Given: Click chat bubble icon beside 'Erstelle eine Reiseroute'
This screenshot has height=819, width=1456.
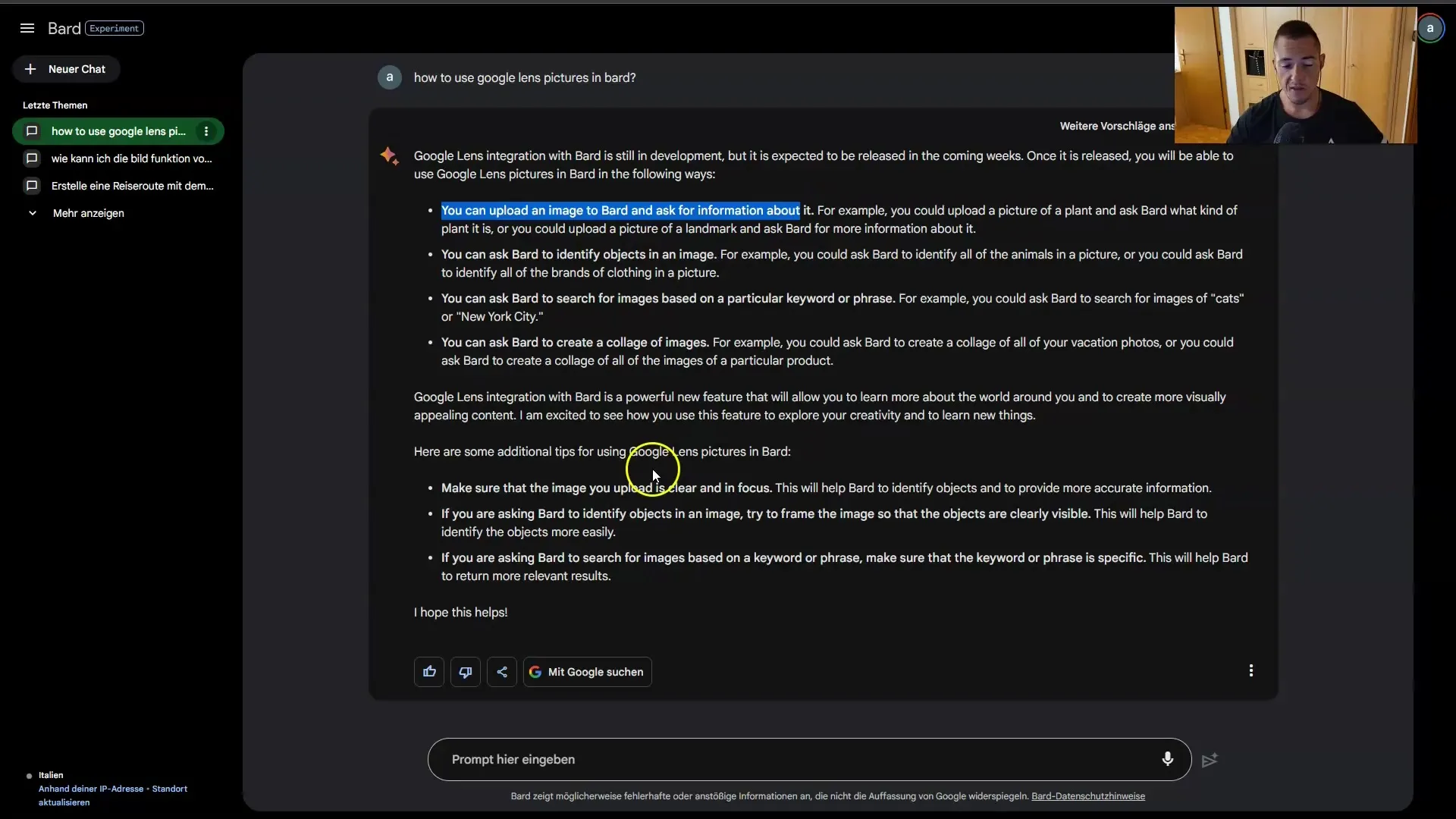Looking at the screenshot, I should (x=32, y=186).
